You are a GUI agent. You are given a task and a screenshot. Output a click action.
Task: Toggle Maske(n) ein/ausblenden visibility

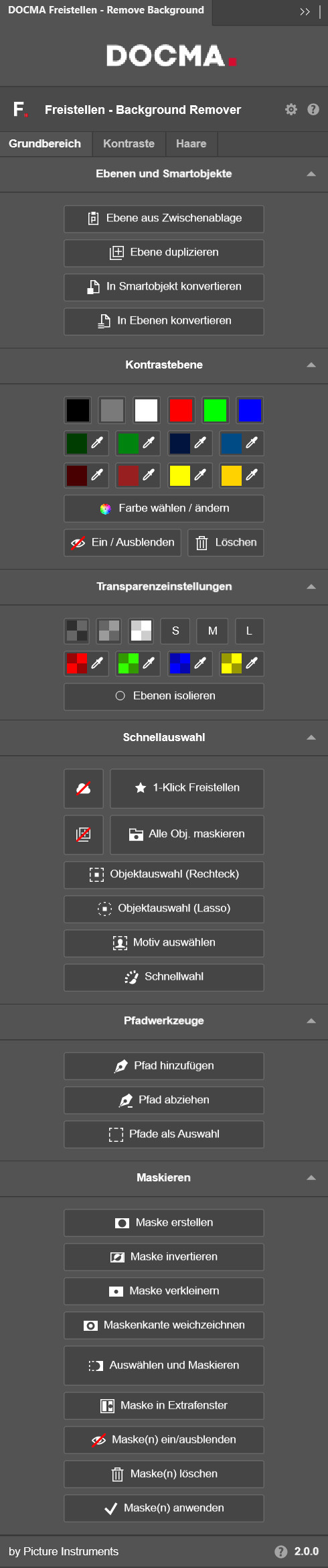tap(164, 1439)
